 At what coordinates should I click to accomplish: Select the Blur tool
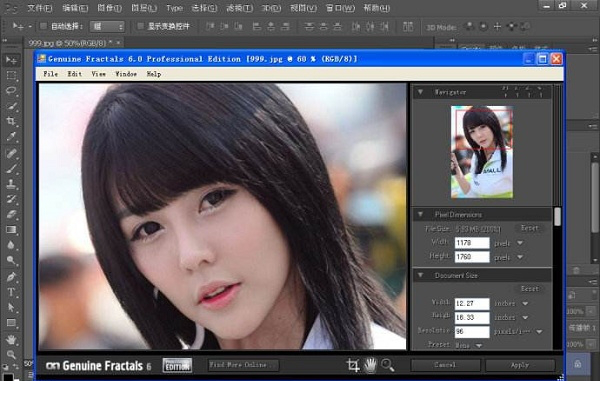11,245
